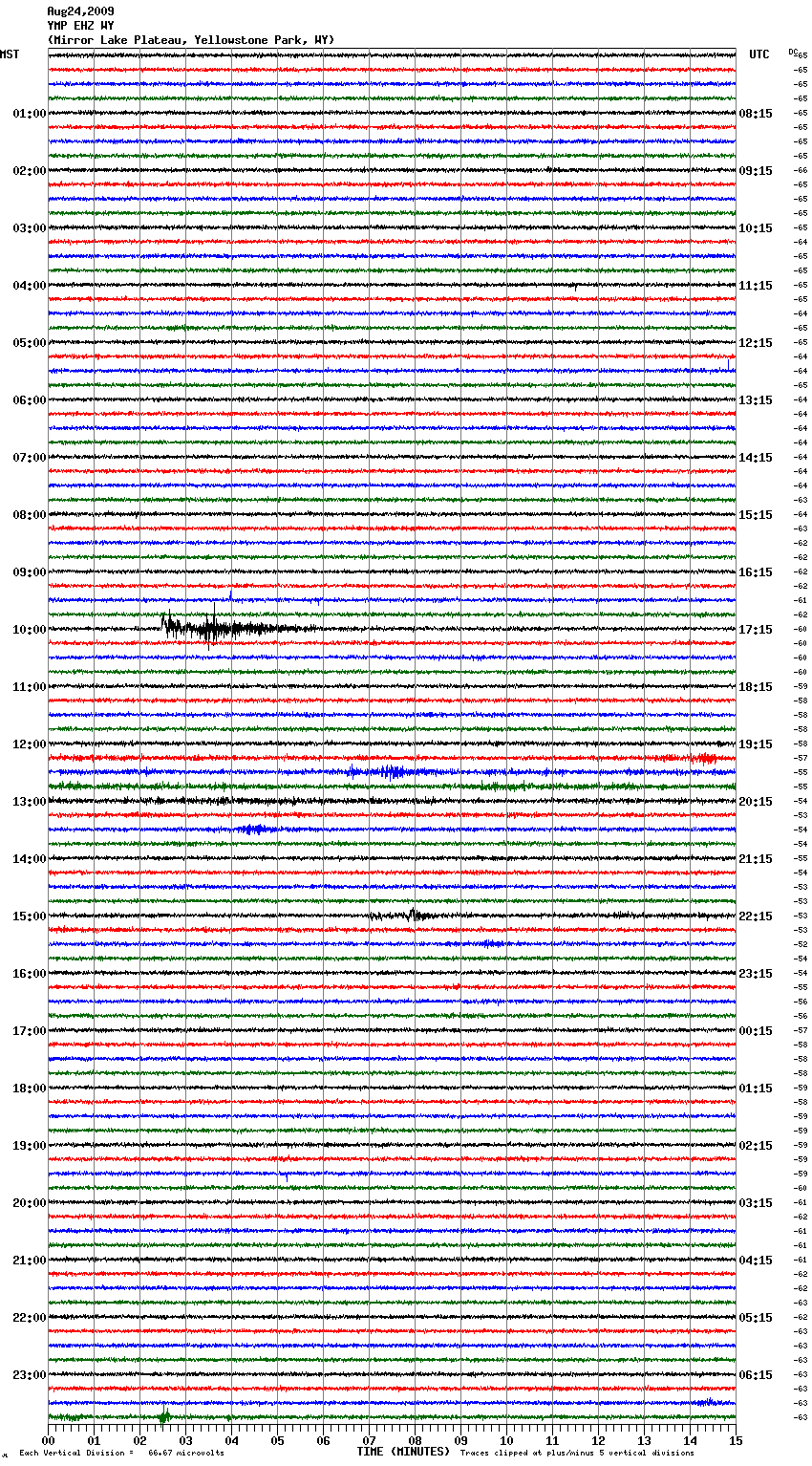Select the 04:15 UTC time label
The width and height of the screenshot is (812, 1466).
pyautogui.click(x=756, y=1261)
